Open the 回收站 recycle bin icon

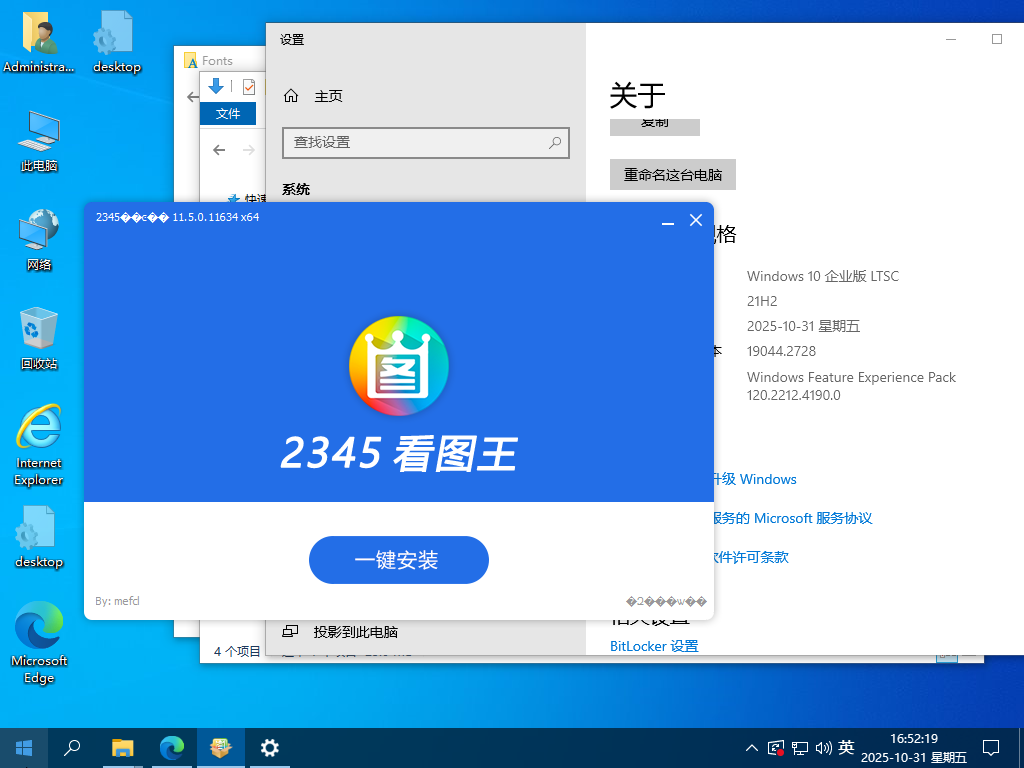(x=39, y=338)
